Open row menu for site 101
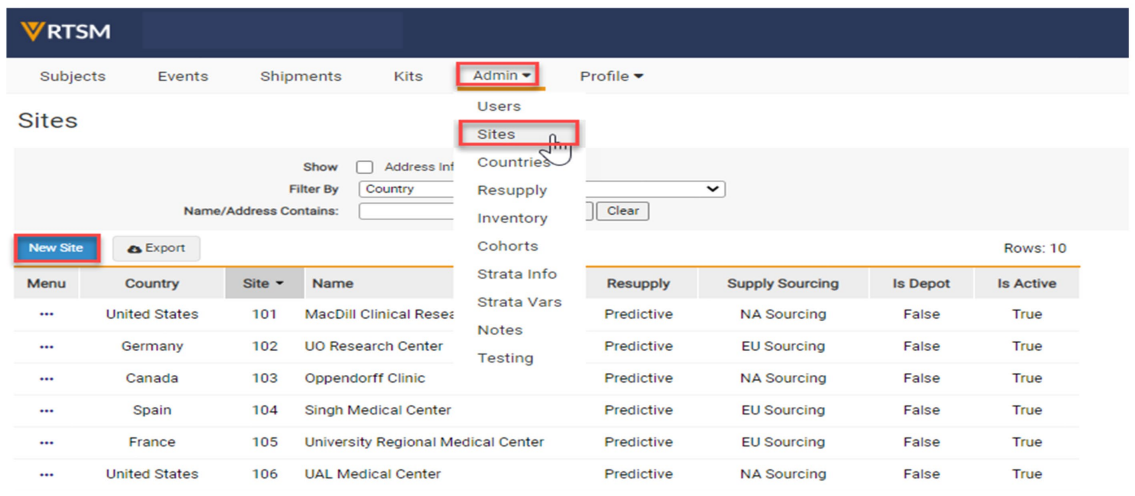 coord(46,314)
